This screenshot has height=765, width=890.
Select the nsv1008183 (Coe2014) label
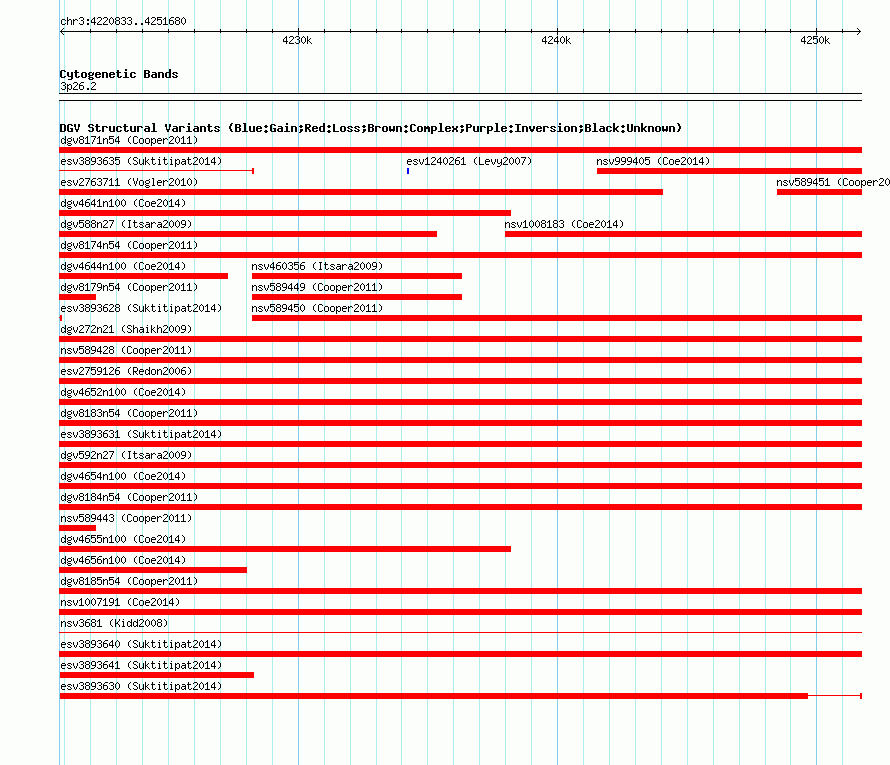[x=564, y=224]
